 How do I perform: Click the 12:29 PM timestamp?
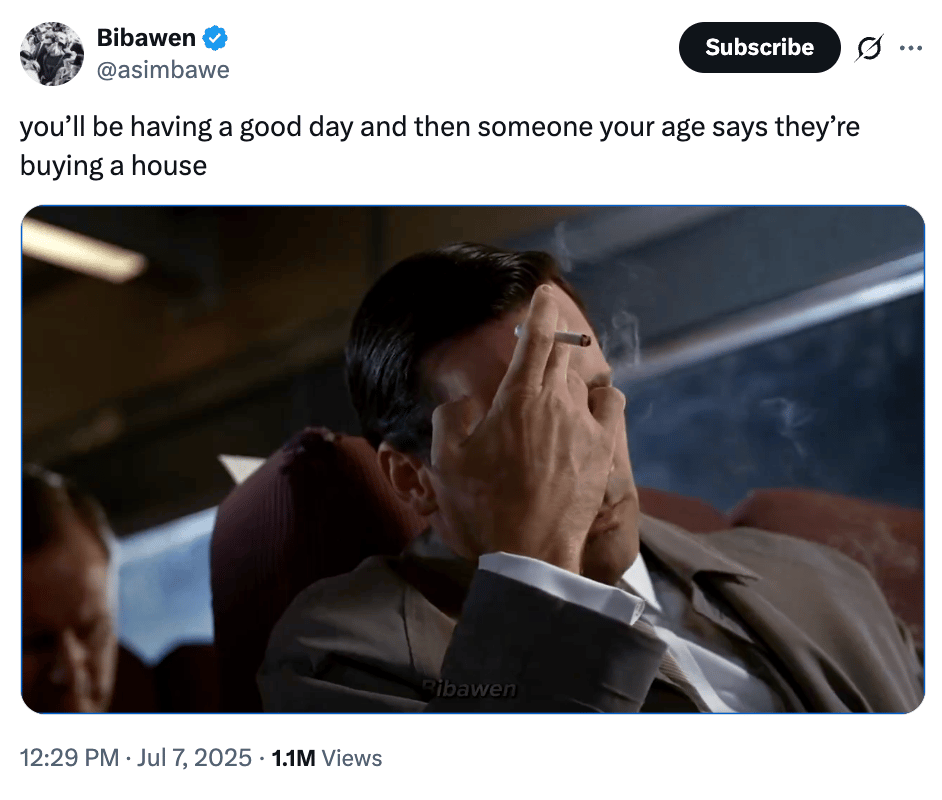pos(70,758)
